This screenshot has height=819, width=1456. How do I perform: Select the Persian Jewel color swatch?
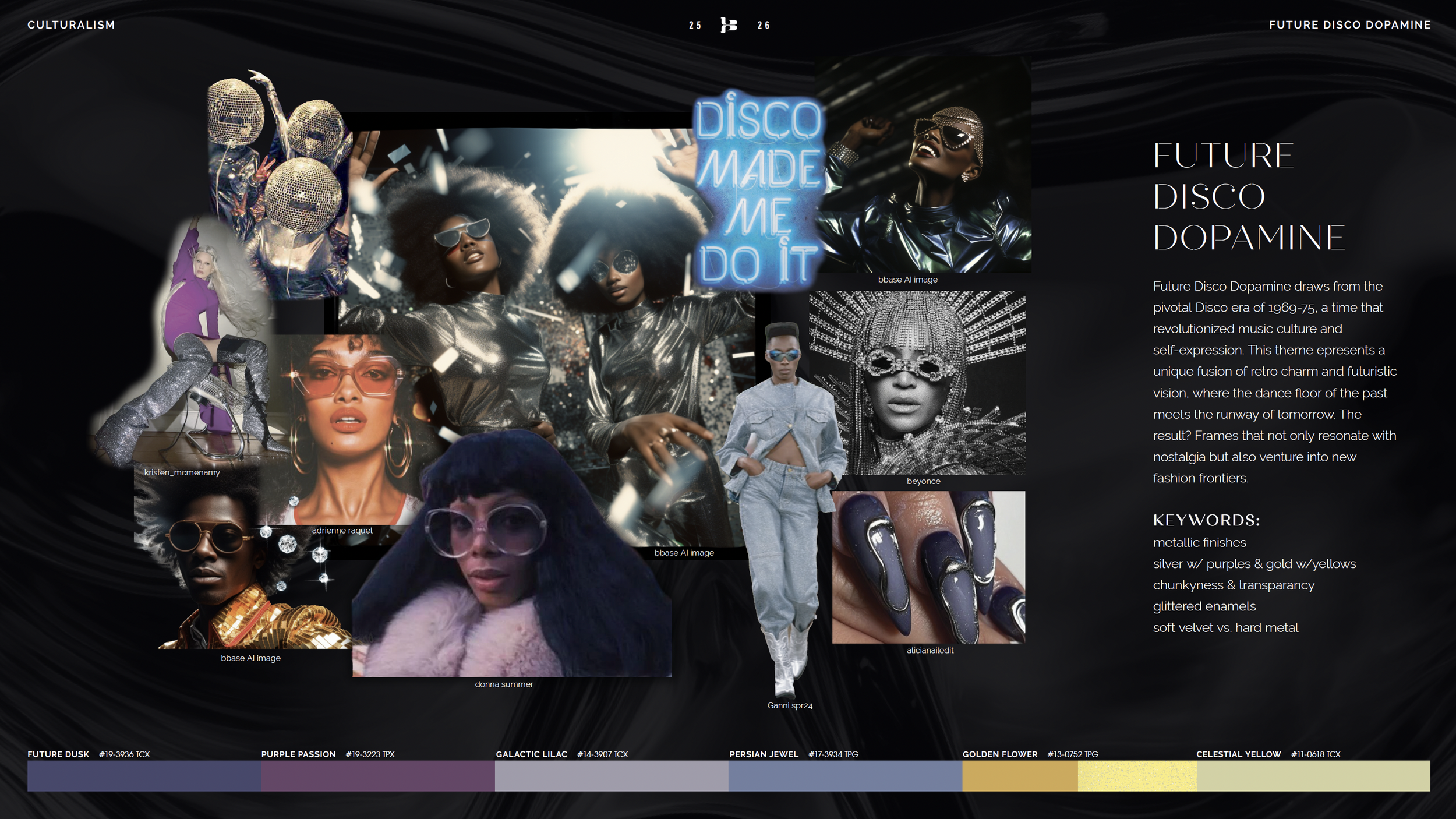click(845, 775)
